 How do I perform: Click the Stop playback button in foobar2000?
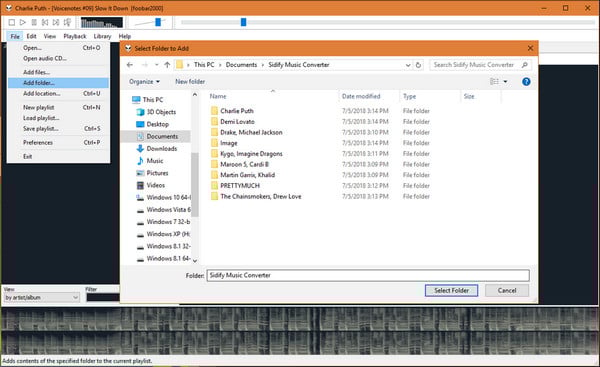click(x=11, y=23)
